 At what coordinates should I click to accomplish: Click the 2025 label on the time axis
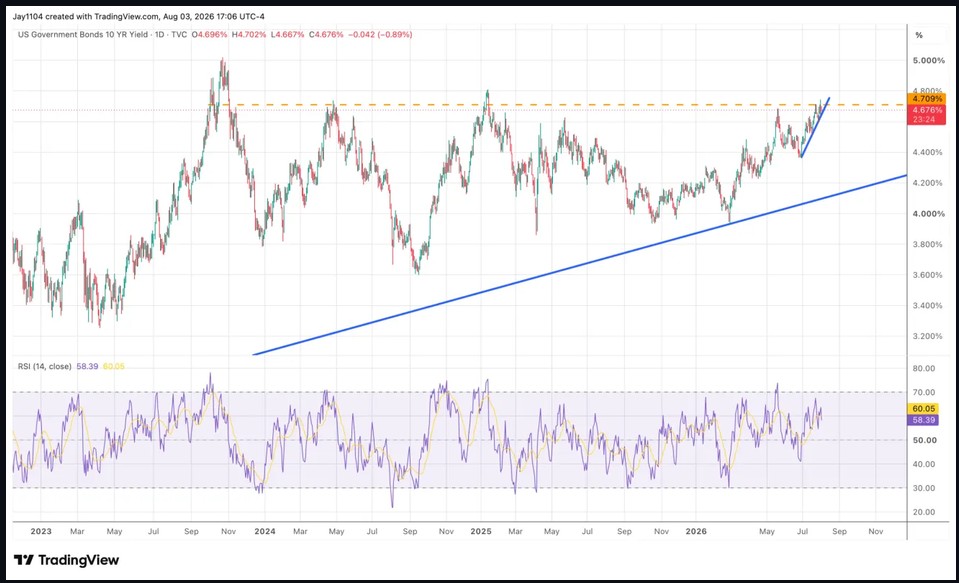click(481, 531)
